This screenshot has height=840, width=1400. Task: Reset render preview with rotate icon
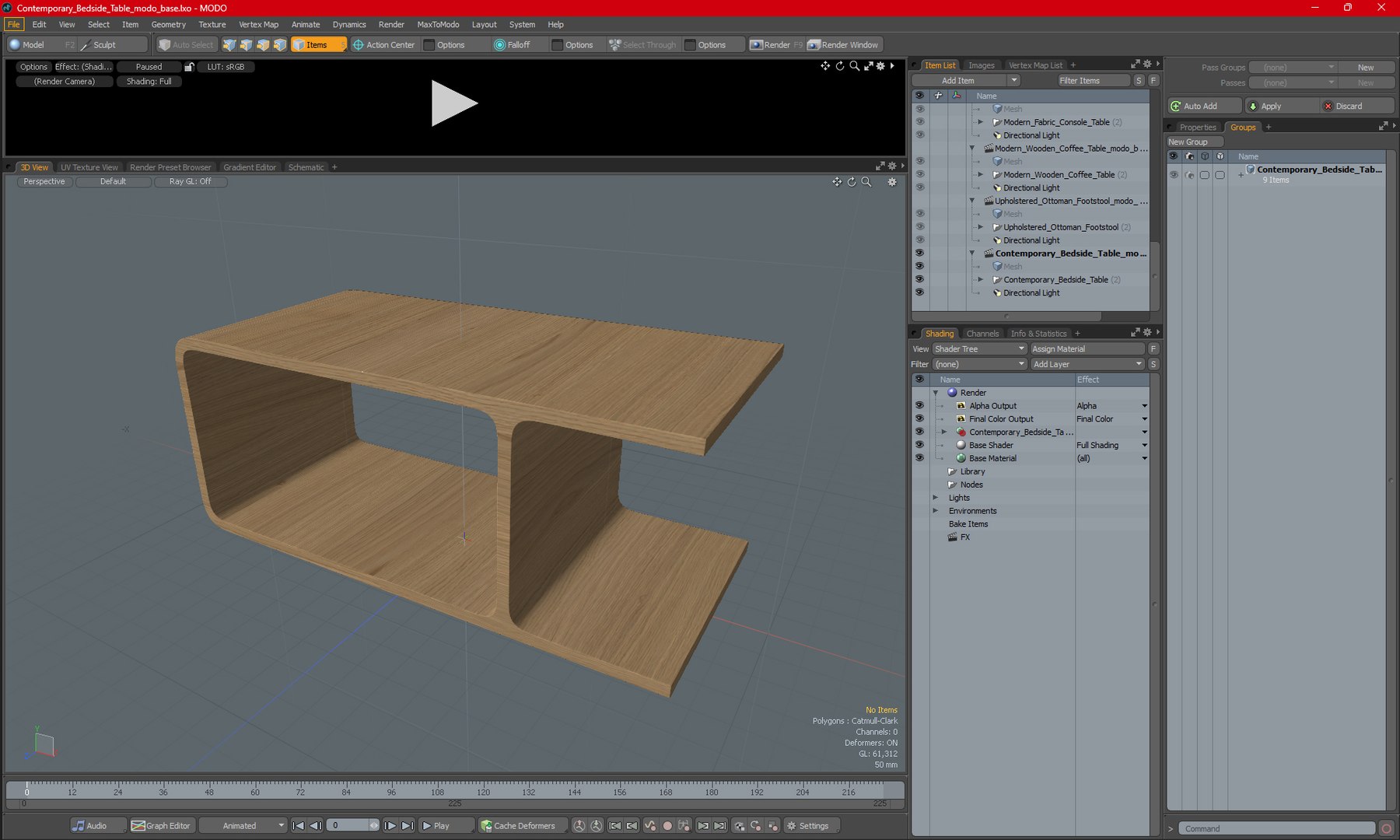pos(840,66)
